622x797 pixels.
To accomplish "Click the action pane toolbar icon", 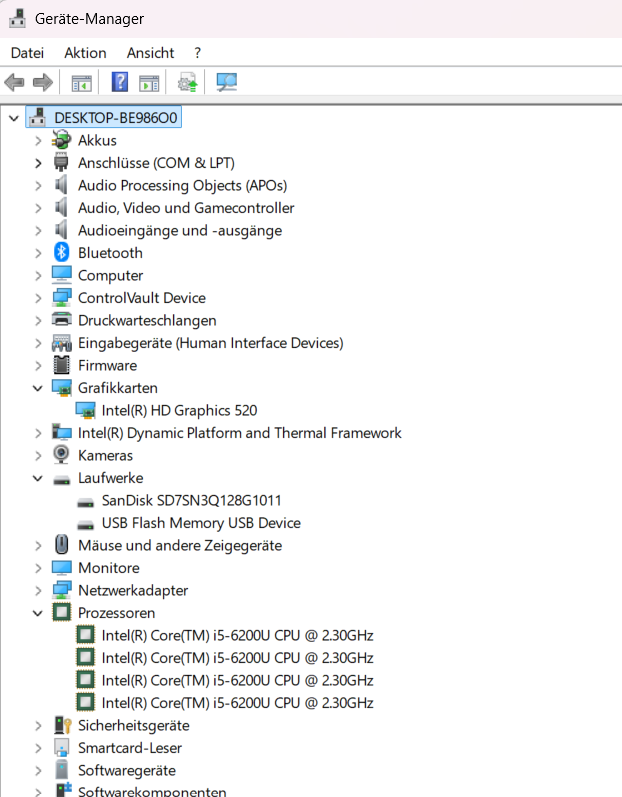I will tap(149, 82).
